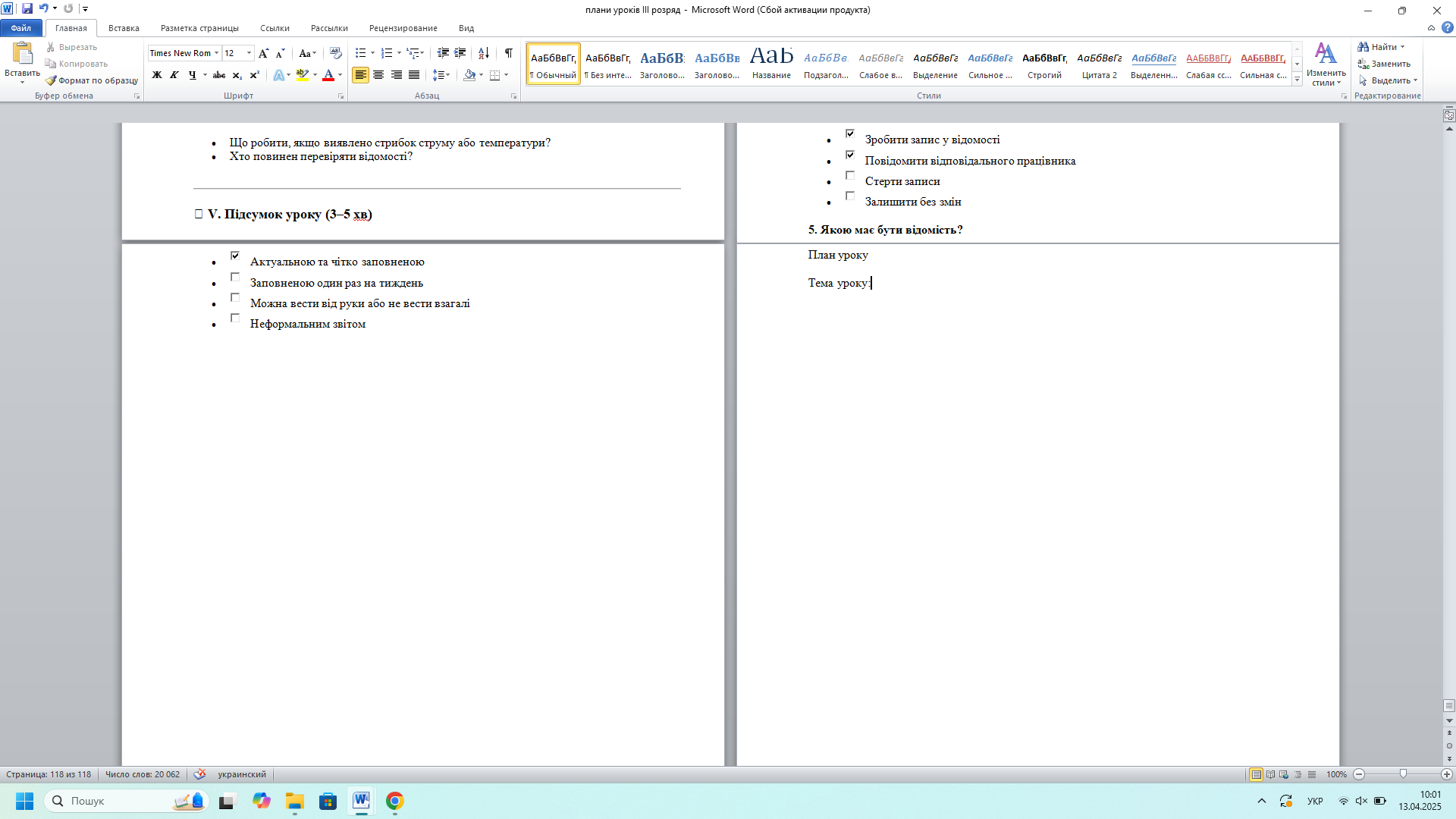Uncheck the 'Актуальною та чітко заповненою' checkbox
Image resolution: width=1456 pixels, height=819 pixels.
pos(235,256)
